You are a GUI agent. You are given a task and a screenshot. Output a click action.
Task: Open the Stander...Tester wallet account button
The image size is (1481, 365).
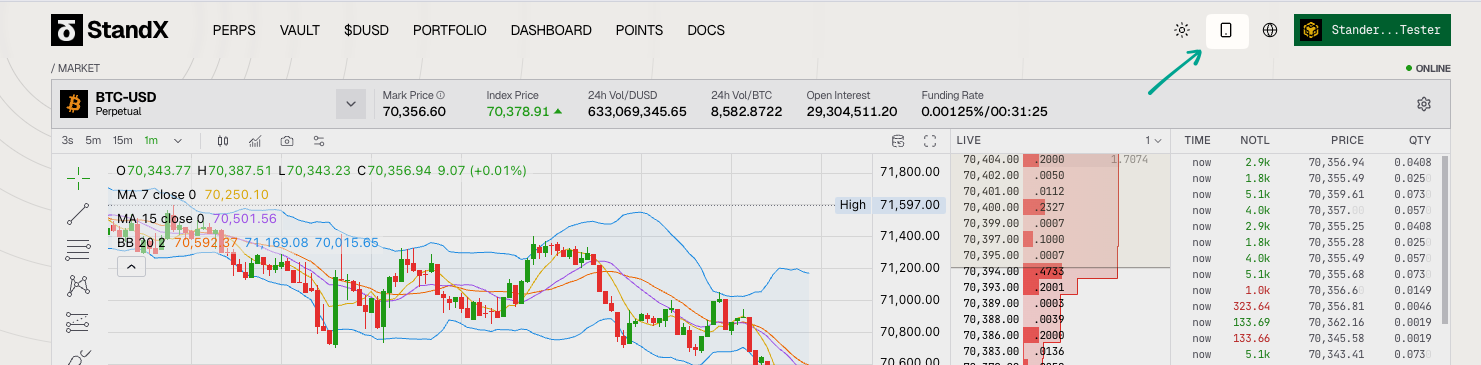pyautogui.click(x=1372, y=30)
